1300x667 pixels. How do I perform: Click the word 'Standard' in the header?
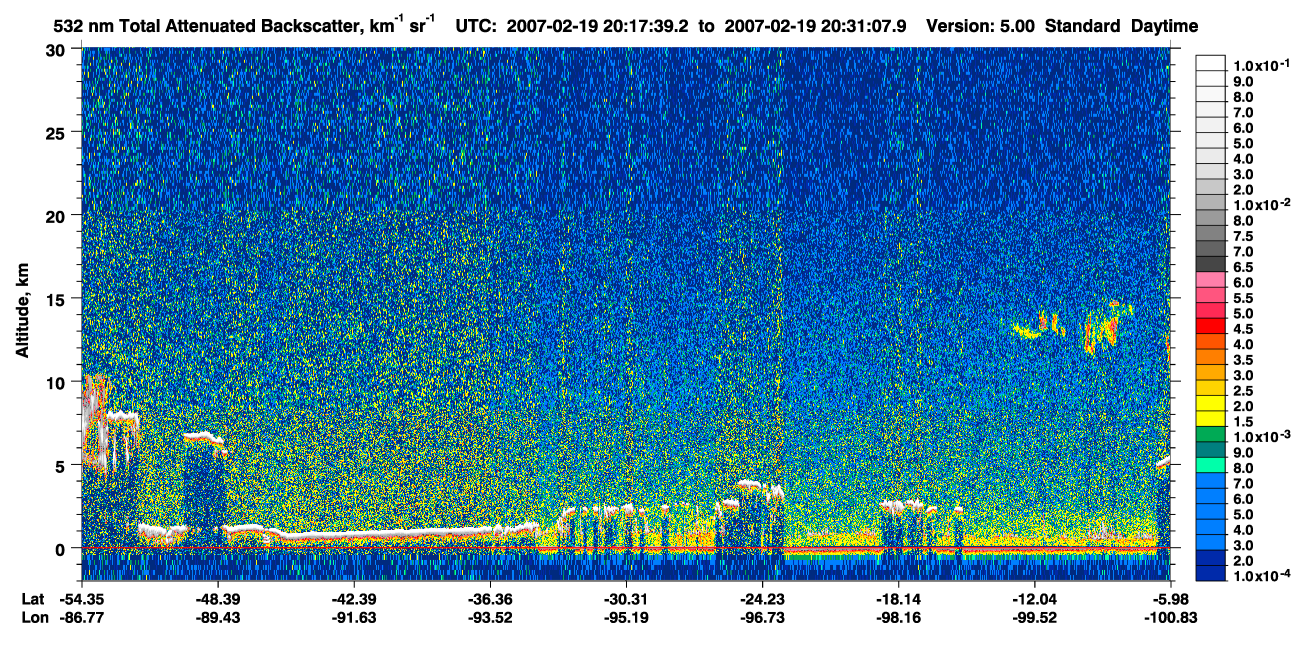(1084, 26)
